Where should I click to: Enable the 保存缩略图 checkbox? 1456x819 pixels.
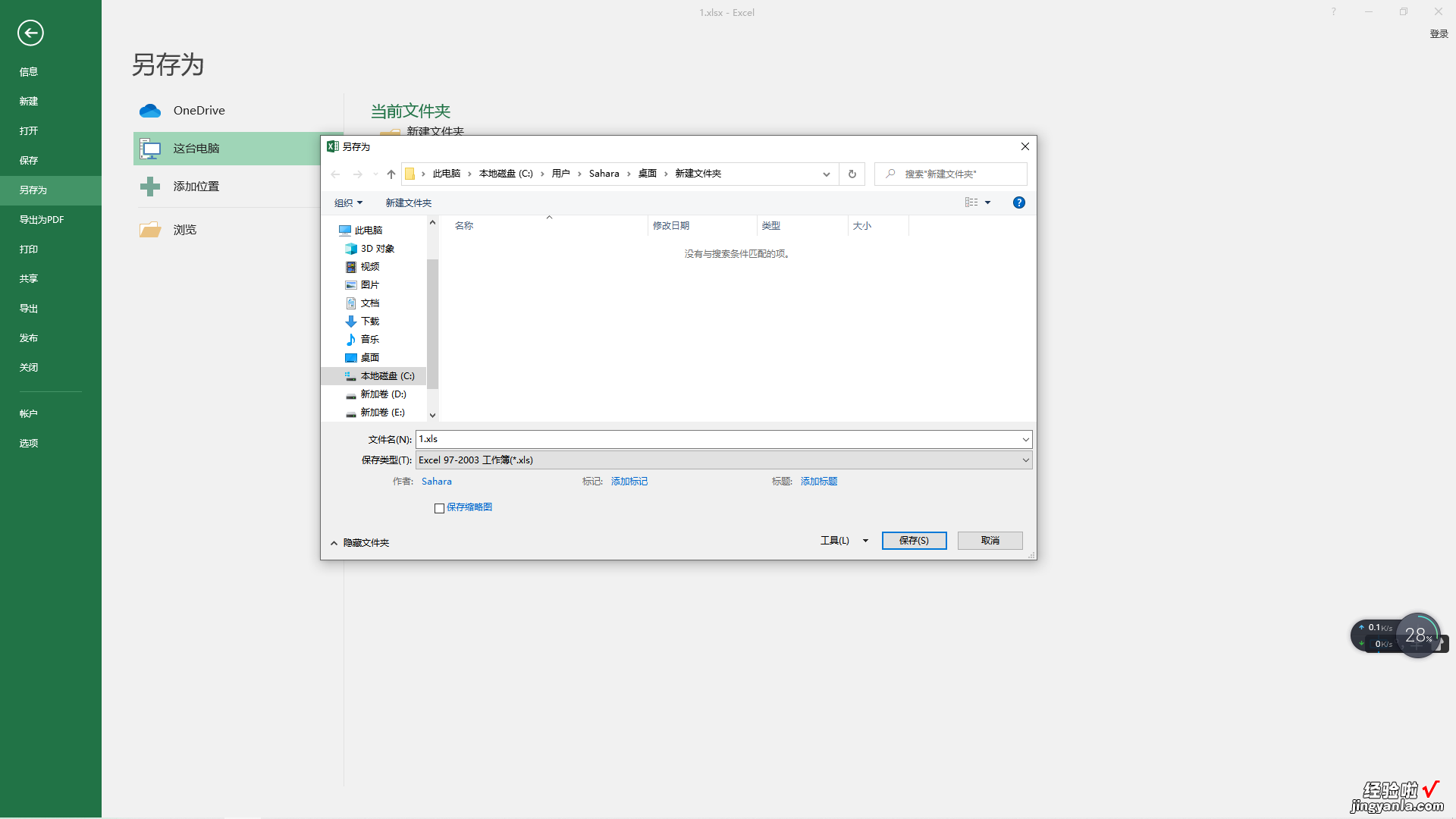click(x=439, y=508)
